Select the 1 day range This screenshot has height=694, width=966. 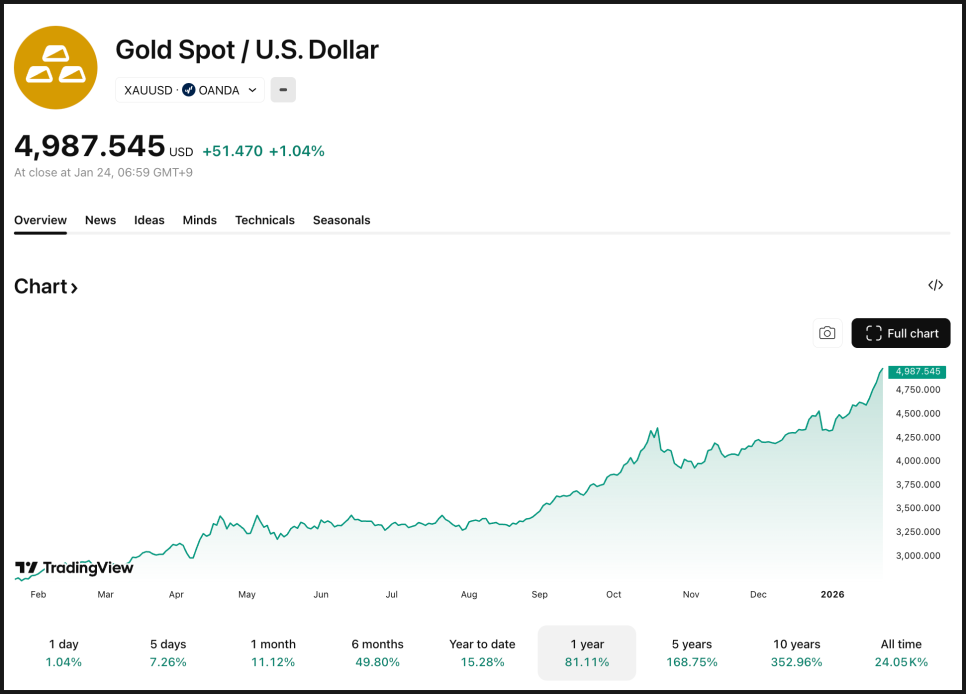(64, 652)
